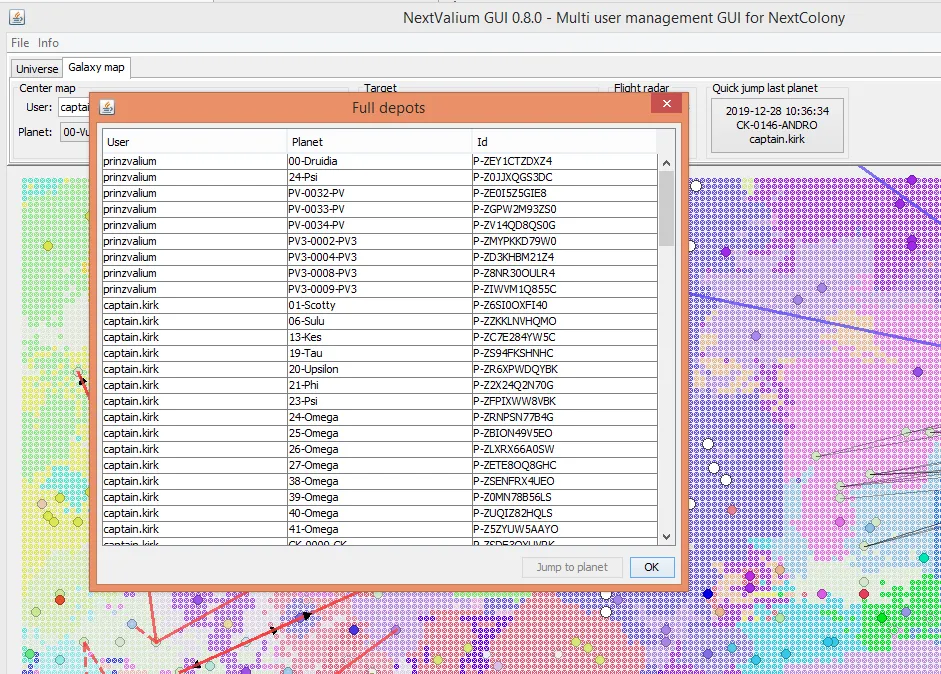Click Id cell P-ZETE8OQ8GHC
941x674 pixels.
click(564, 466)
